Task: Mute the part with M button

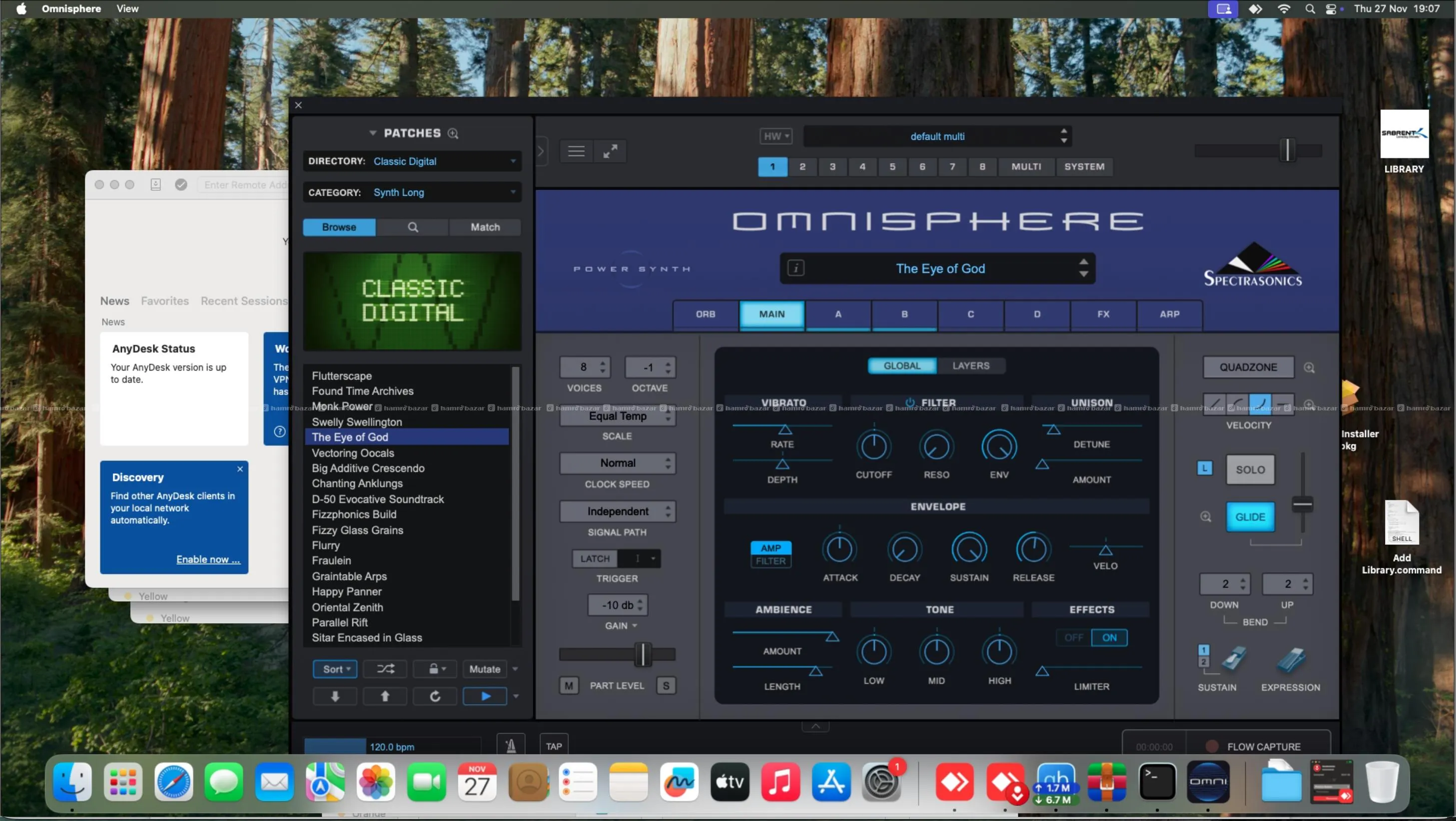Action: (569, 685)
